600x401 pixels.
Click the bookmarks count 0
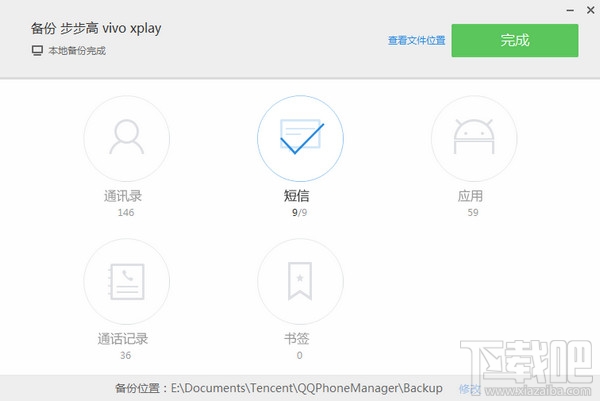pos(300,355)
